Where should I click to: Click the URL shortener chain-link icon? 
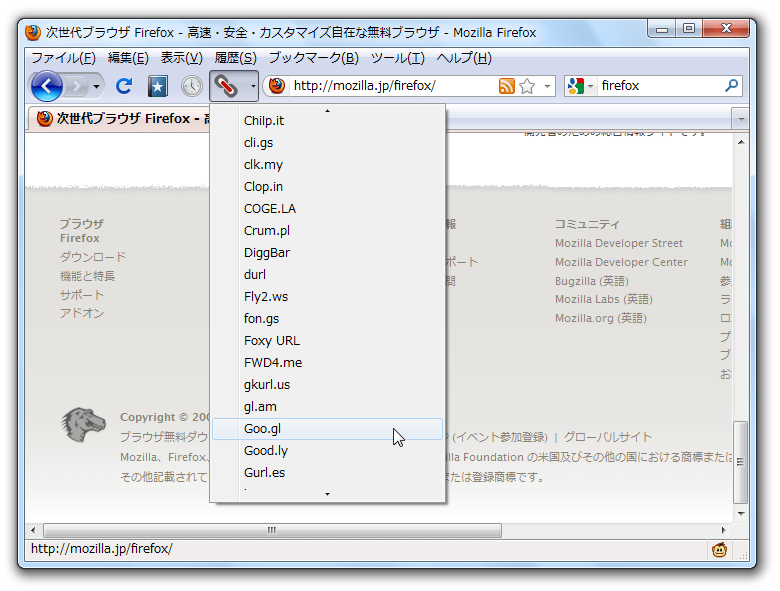tap(226, 86)
